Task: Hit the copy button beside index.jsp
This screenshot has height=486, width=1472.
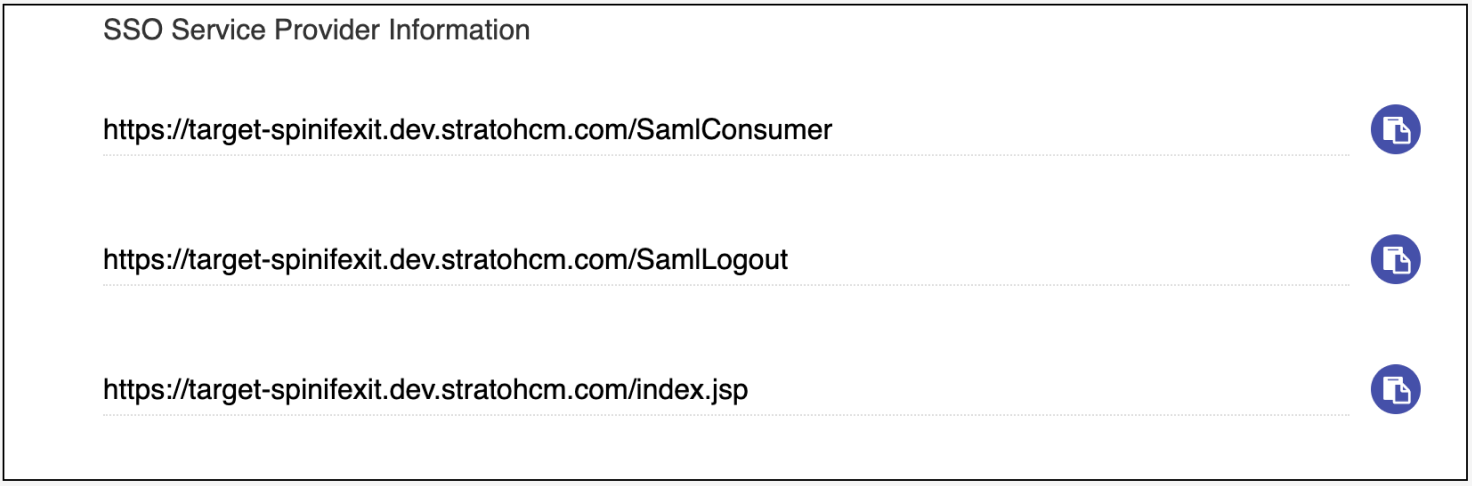Action: (1395, 389)
